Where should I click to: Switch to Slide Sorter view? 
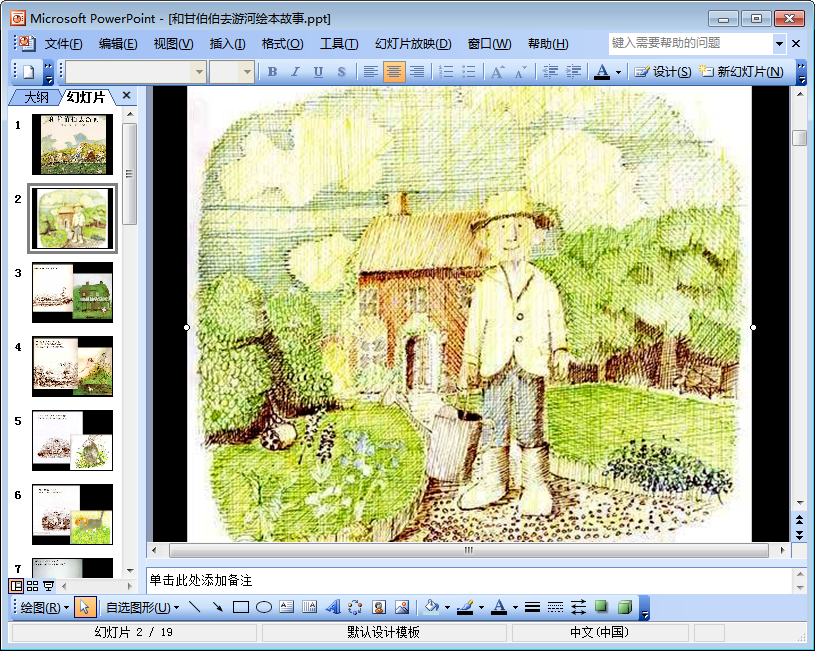pyautogui.click(x=32, y=587)
